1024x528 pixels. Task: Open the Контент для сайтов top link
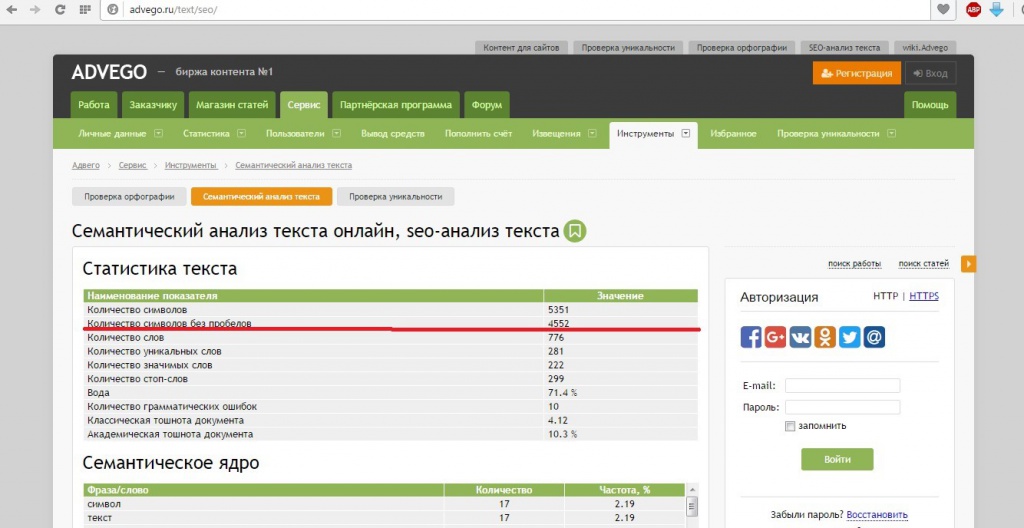(521, 48)
